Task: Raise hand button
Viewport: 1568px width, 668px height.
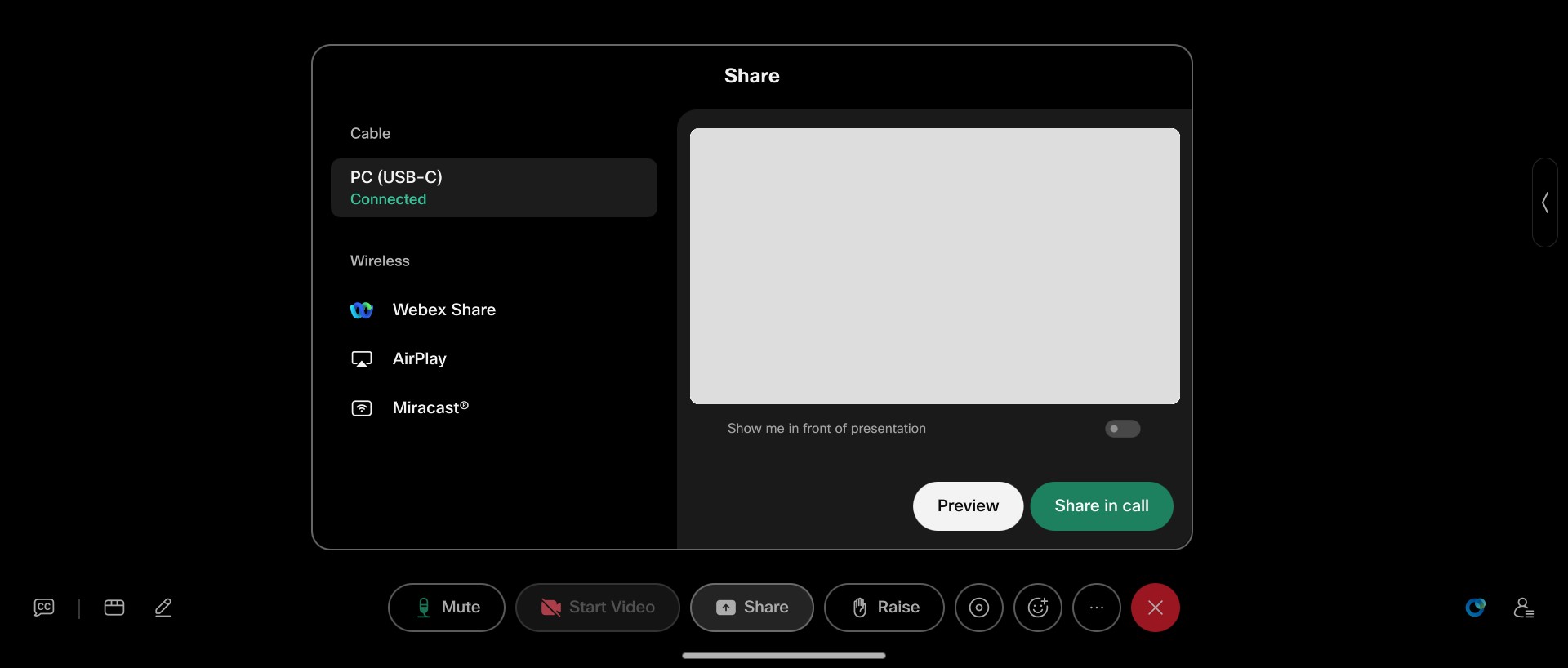Action: (x=884, y=607)
